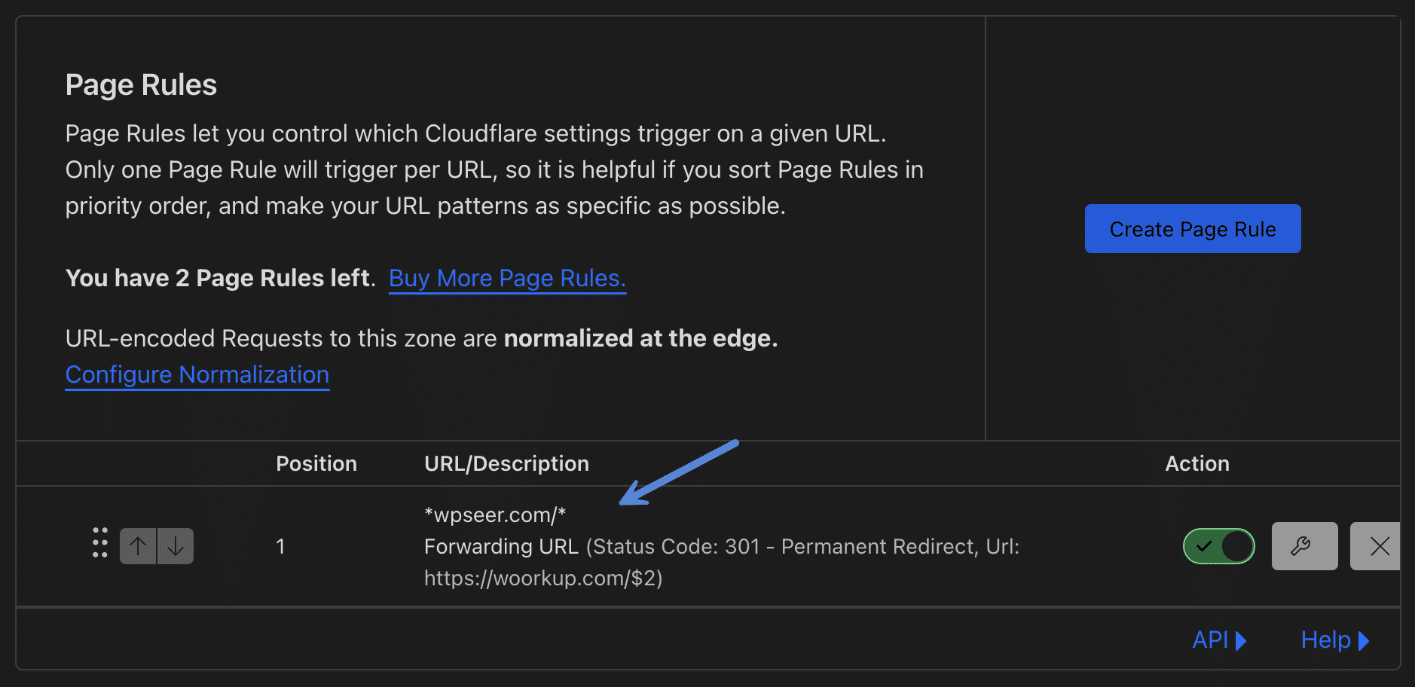Image resolution: width=1415 pixels, height=687 pixels.
Task: Expand the API section
Action: [1219, 640]
